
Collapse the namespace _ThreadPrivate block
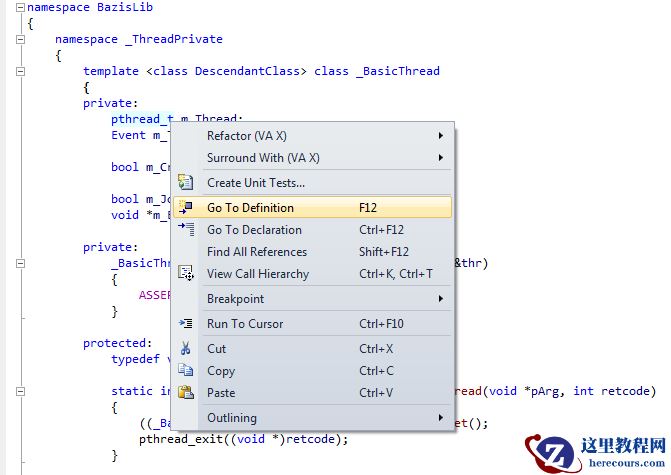[x=20, y=39]
